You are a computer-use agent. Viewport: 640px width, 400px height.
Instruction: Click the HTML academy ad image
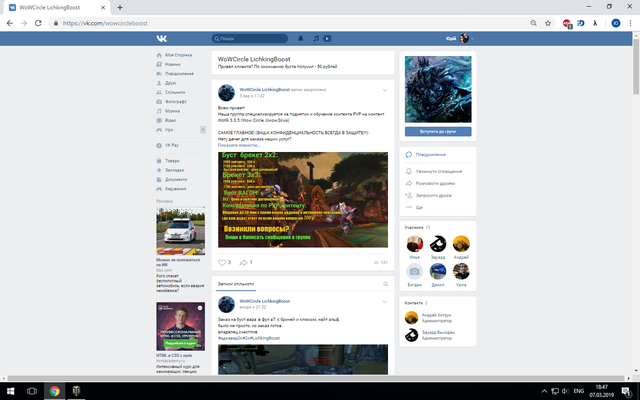(180, 327)
